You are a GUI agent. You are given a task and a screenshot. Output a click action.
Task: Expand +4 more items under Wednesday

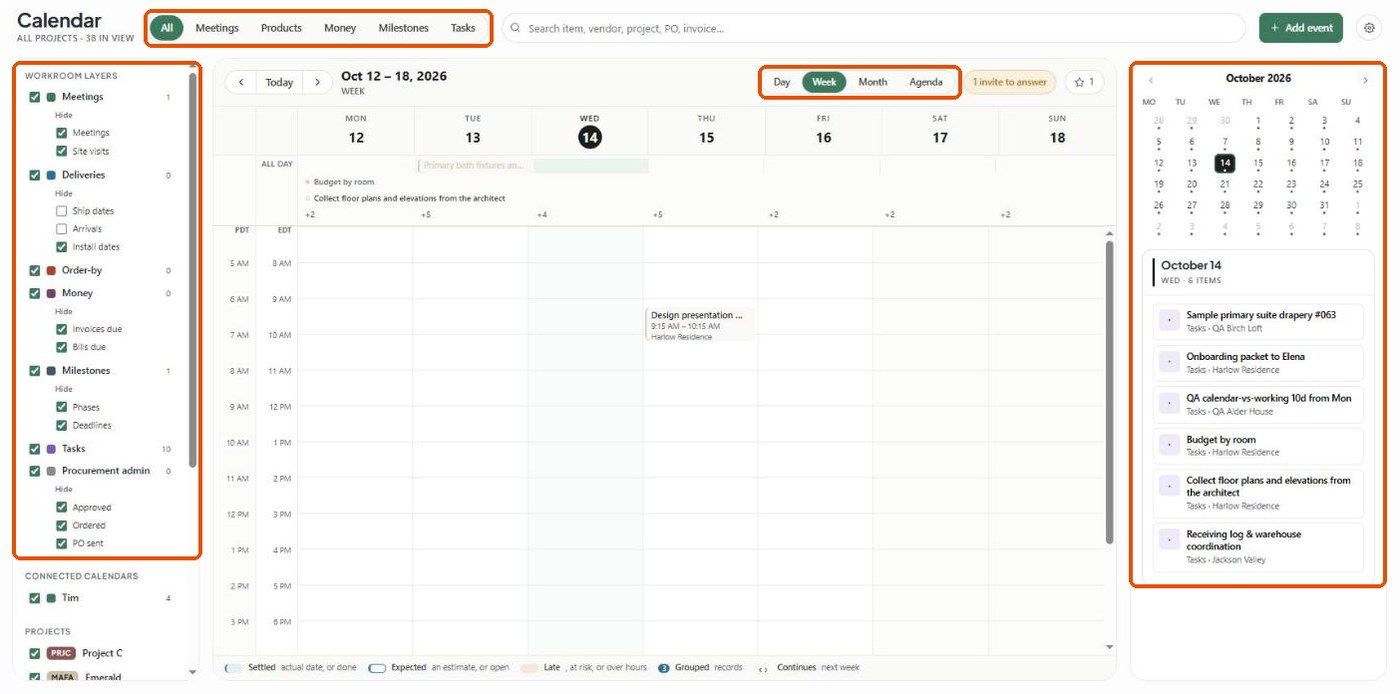(542, 215)
